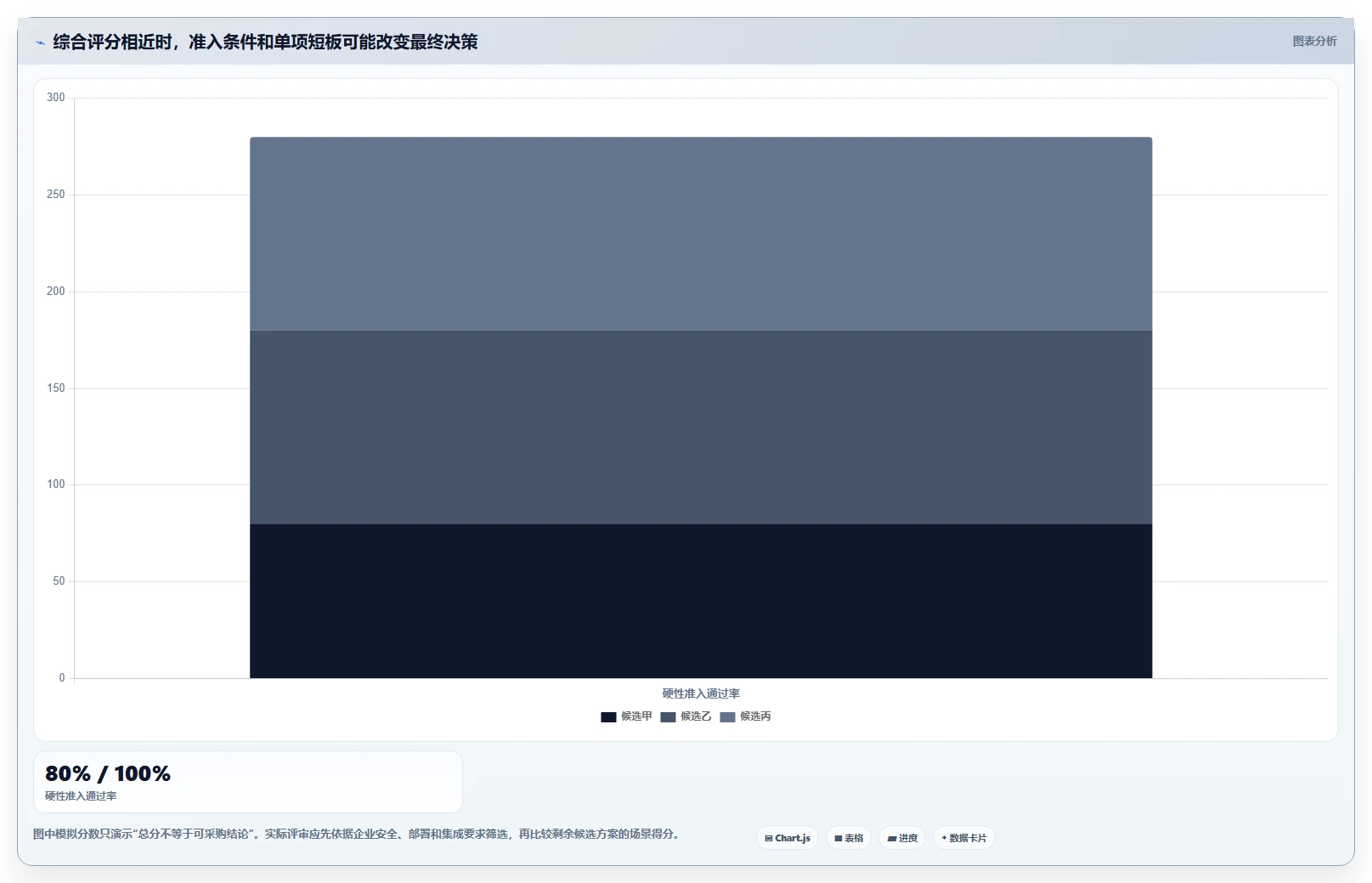The width and height of the screenshot is (1372, 883).
Task: Click the 表格 chip
Action: [849, 838]
